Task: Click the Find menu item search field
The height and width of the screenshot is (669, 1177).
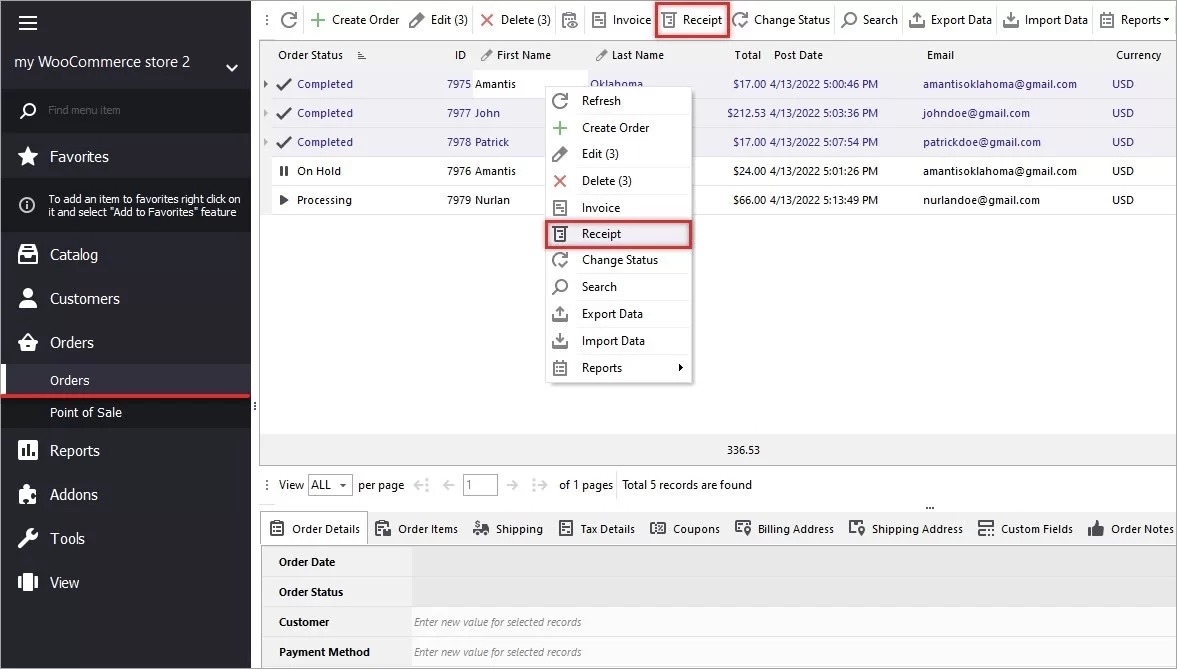Action: click(x=130, y=110)
